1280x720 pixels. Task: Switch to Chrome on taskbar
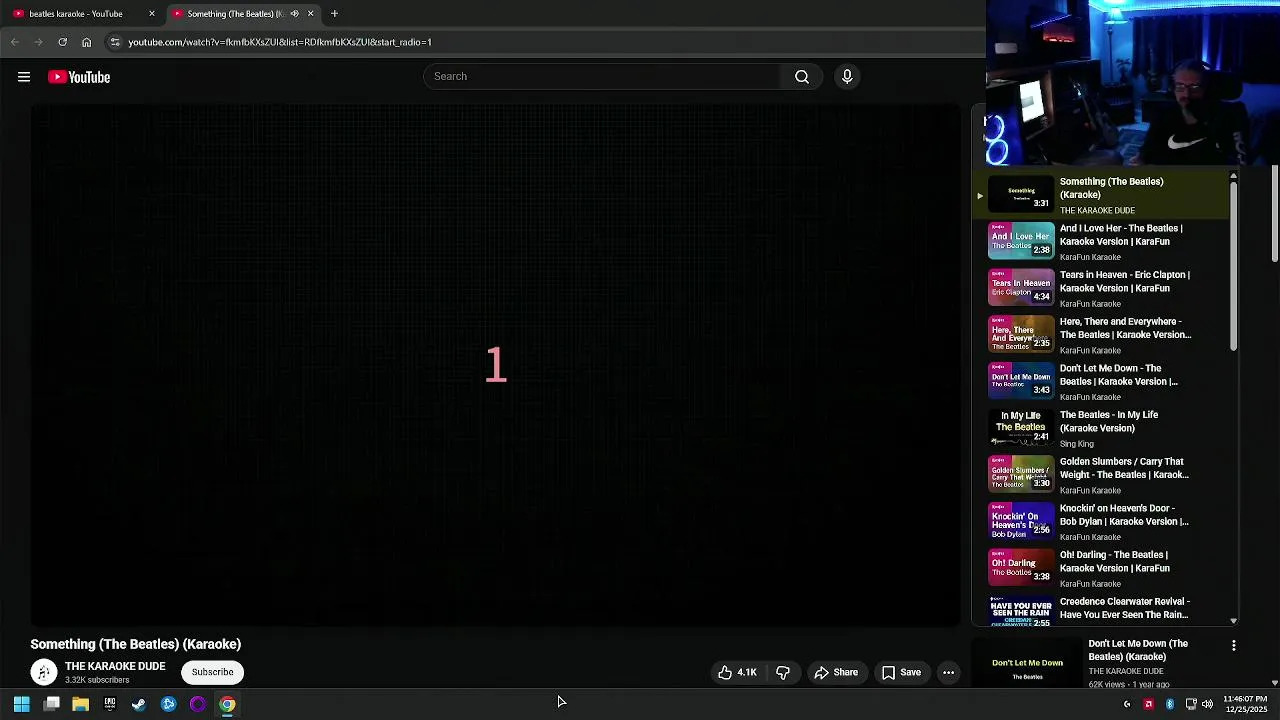click(x=227, y=704)
